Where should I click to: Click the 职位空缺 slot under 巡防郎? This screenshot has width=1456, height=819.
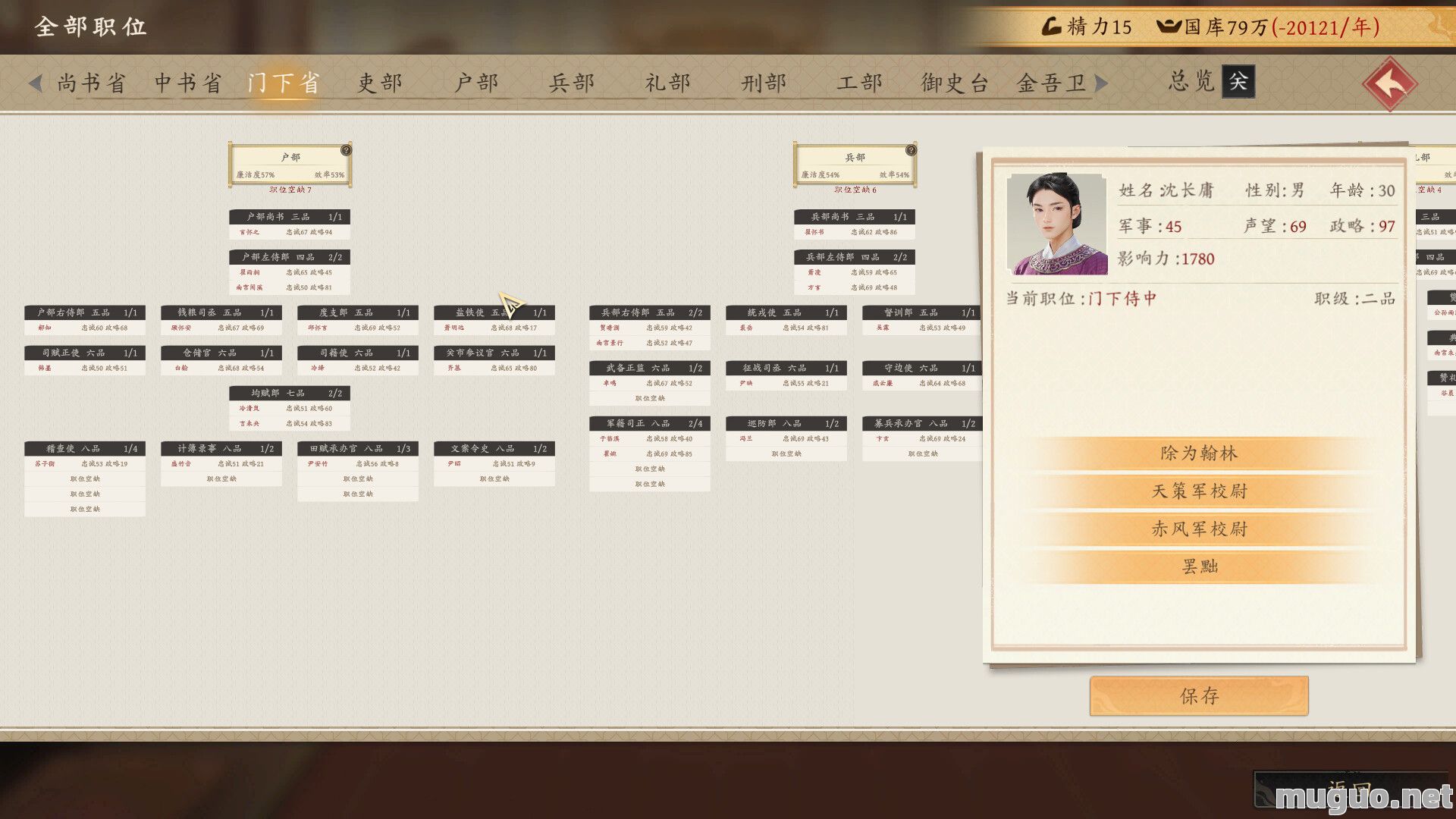pos(786,453)
